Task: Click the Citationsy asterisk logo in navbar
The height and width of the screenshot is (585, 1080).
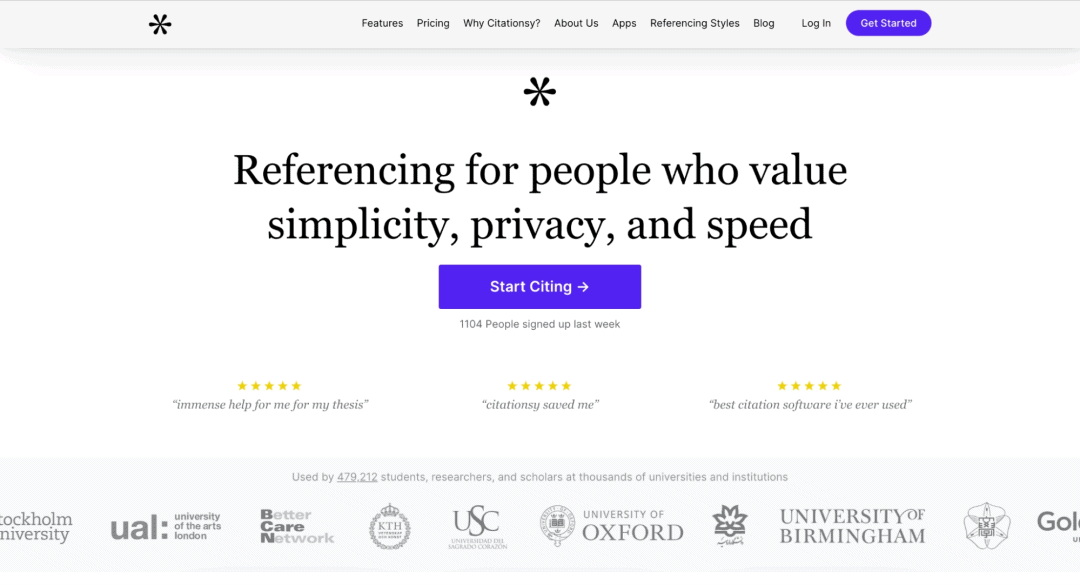Action: pyautogui.click(x=160, y=24)
